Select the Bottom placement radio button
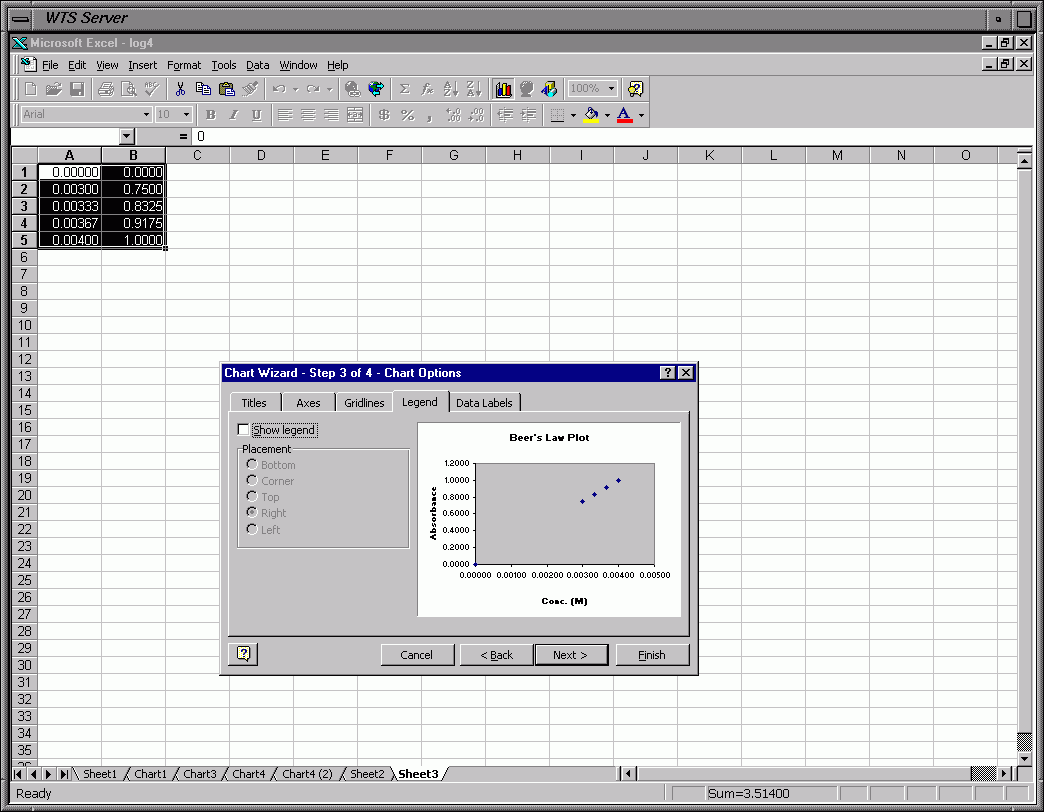1044x812 pixels. pos(252,464)
